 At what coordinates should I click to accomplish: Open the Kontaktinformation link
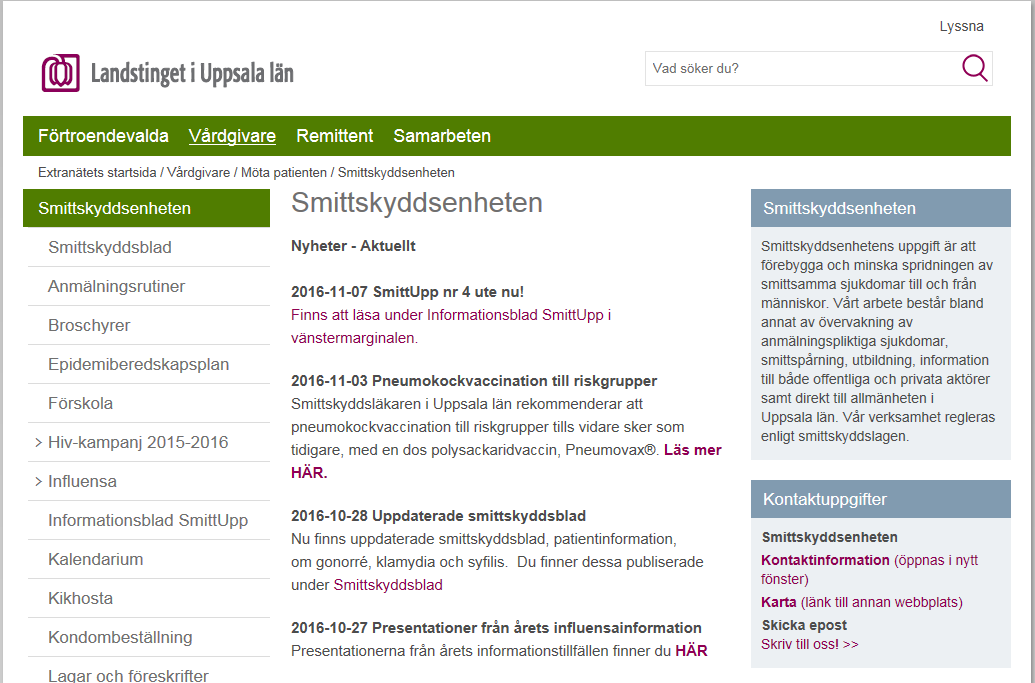click(x=825, y=560)
